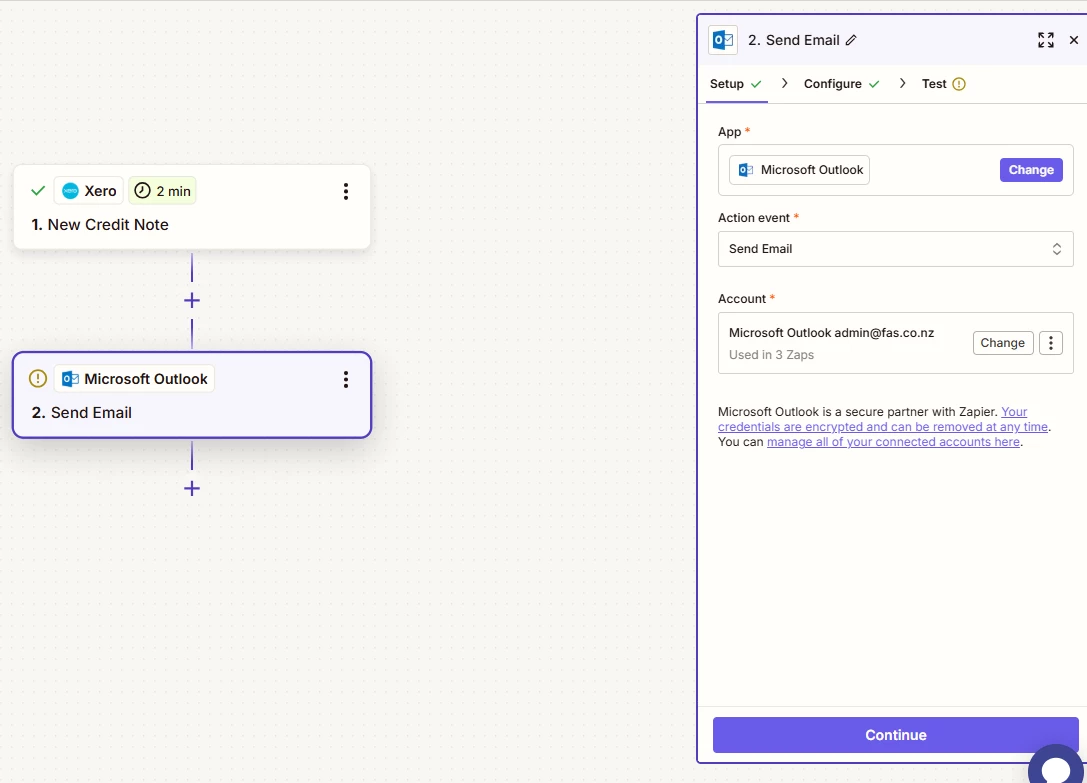Open the account options three-dot menu
The height and width of the screenshot is (783, 1087).
point(1050,343)
